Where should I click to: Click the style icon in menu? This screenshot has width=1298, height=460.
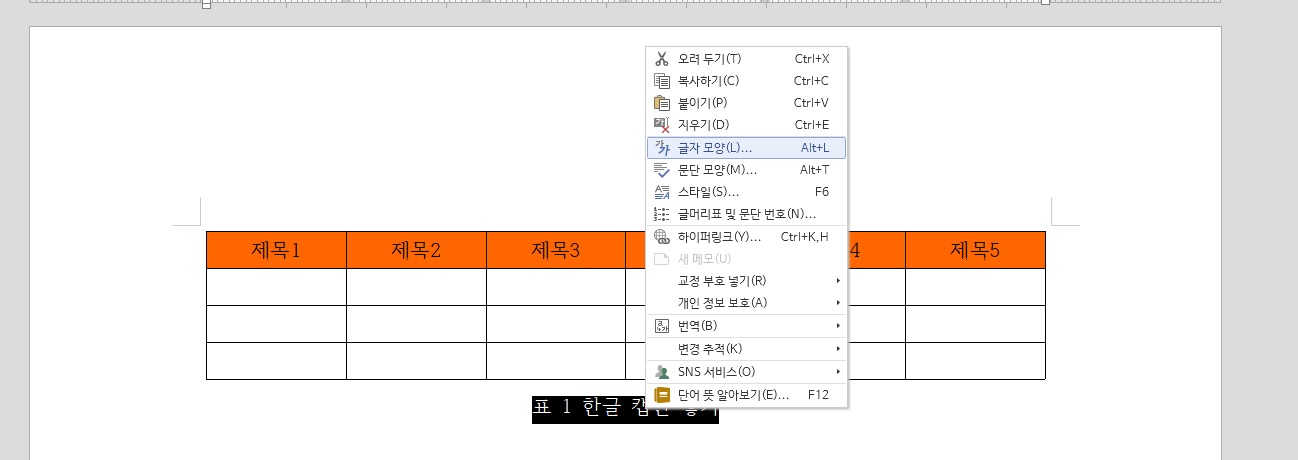click(661, 192)
